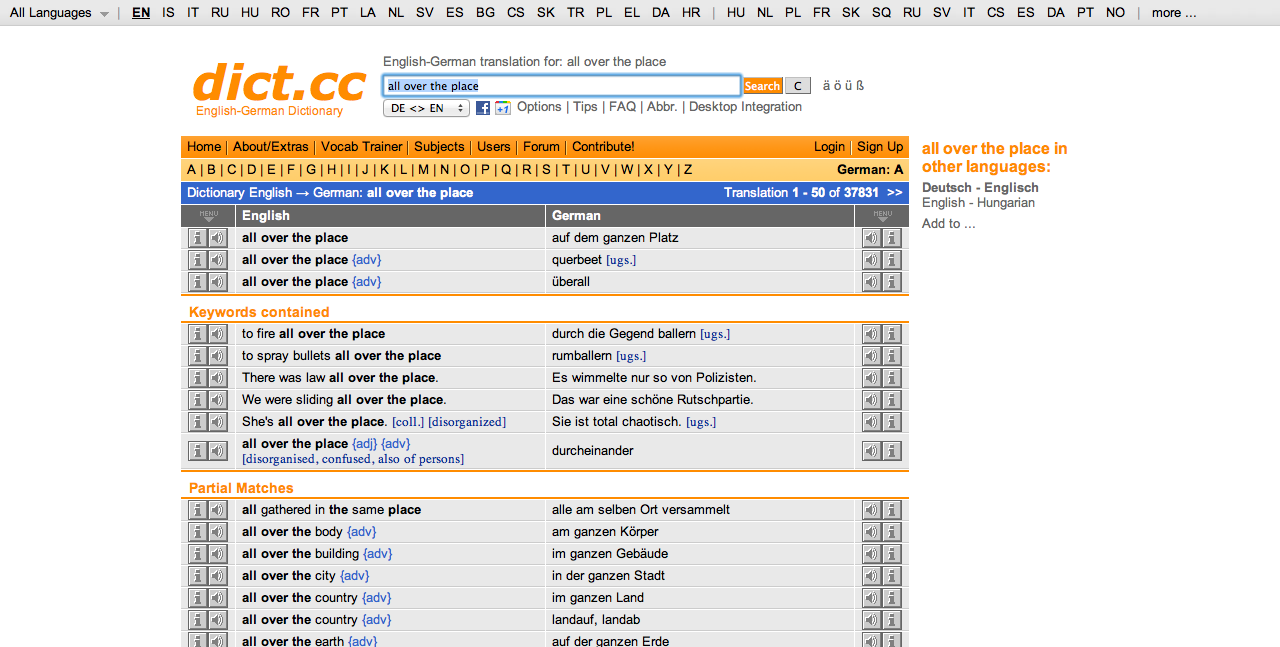Open the Forum page
Viewport: 1280px width, 647px height.
(541, 147)
